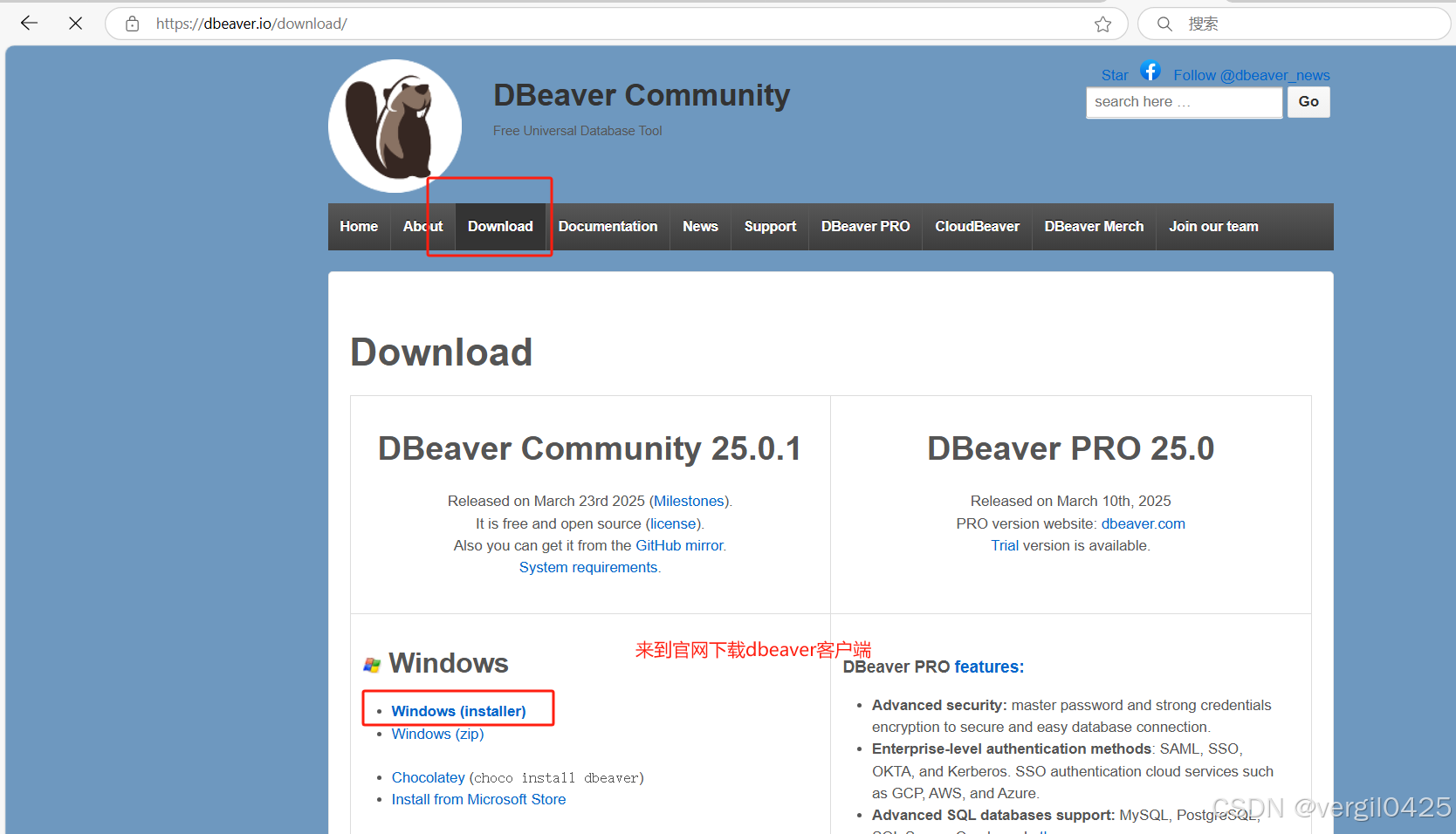Click the "choco install dbeaver" command text
The image size is (1456, 834).
click(556, 778)
